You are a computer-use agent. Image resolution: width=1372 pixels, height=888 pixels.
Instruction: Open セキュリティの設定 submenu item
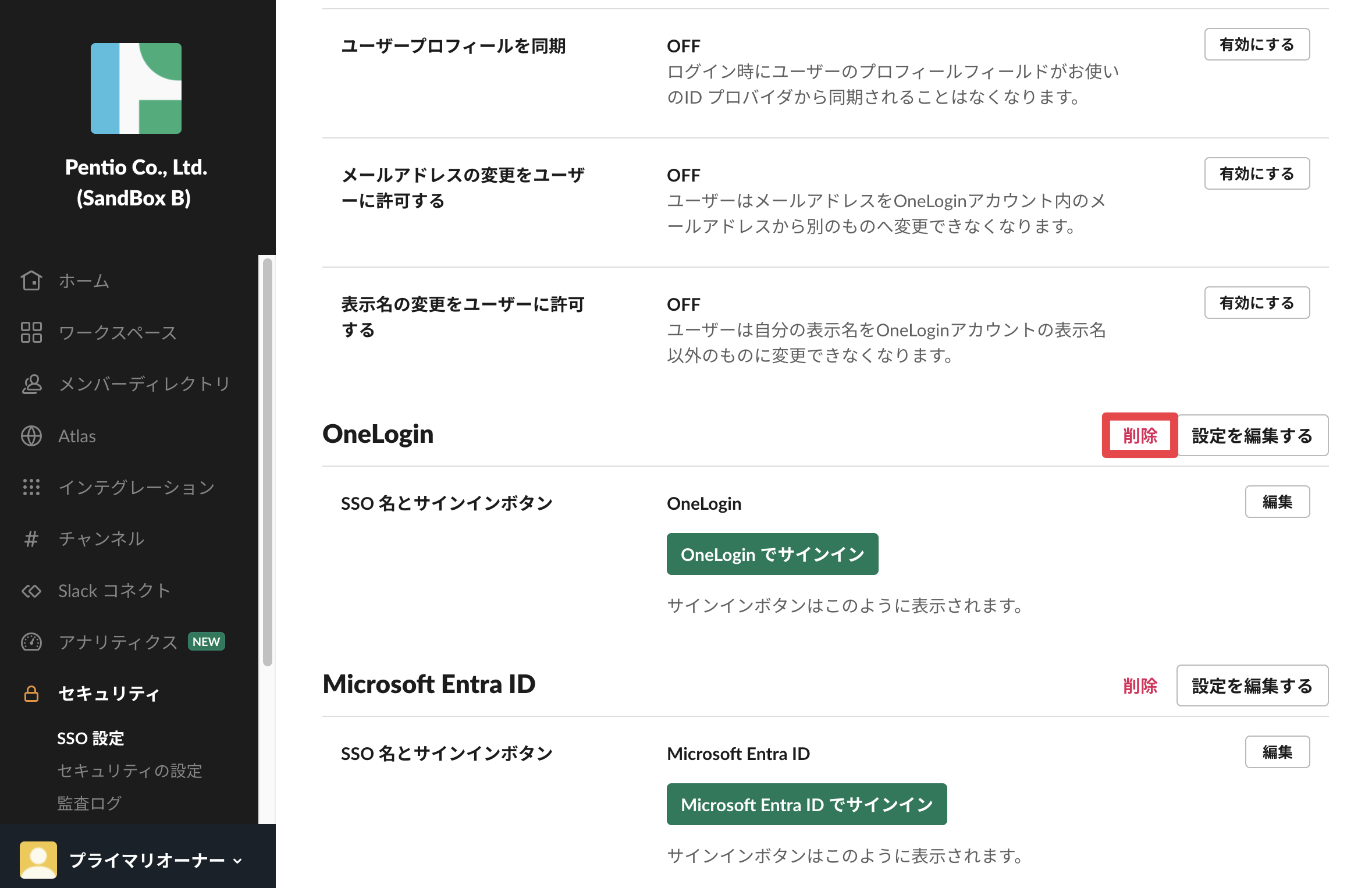[x=130, y=771]
